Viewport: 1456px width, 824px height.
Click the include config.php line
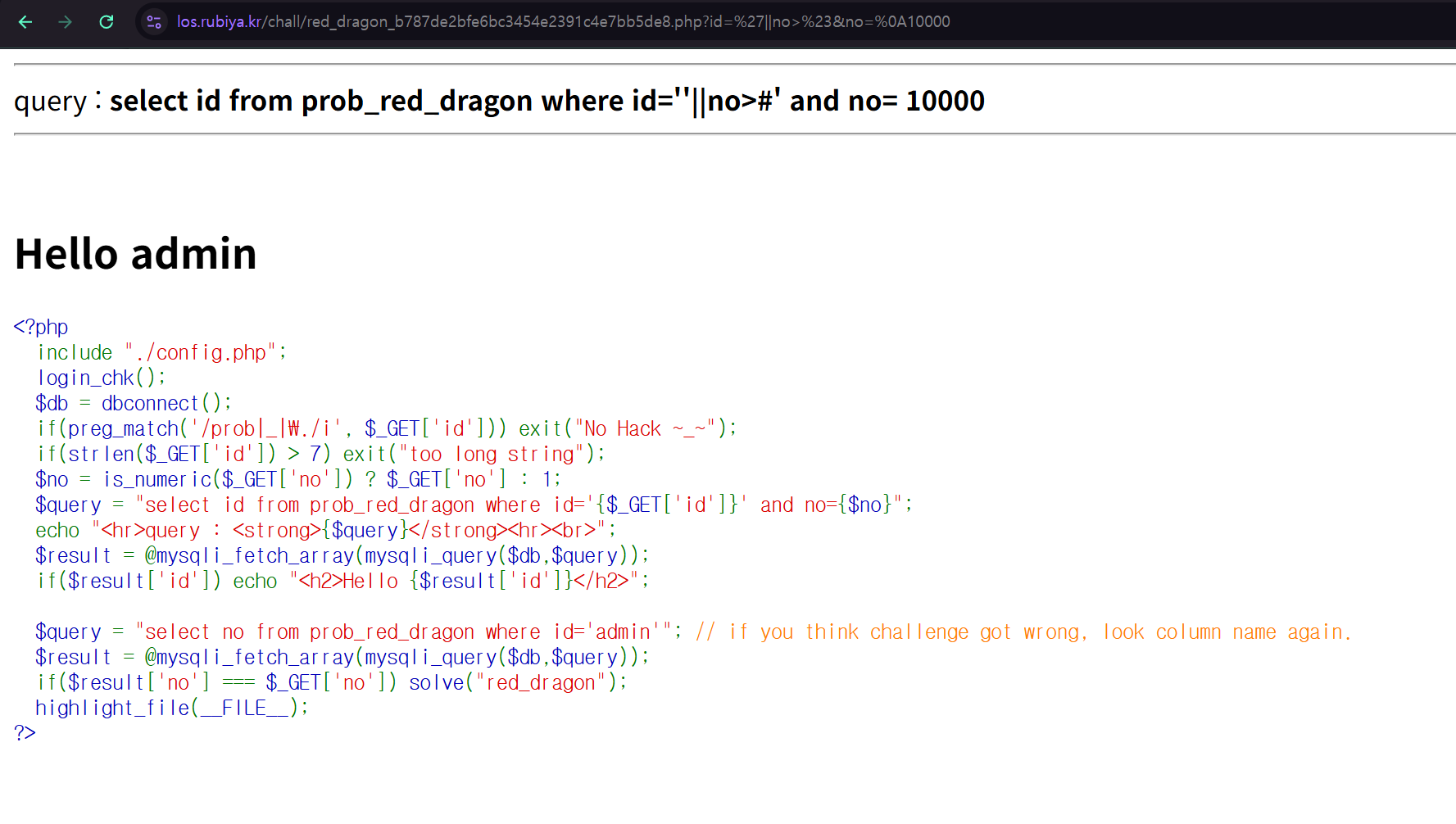tap(161, 352)
